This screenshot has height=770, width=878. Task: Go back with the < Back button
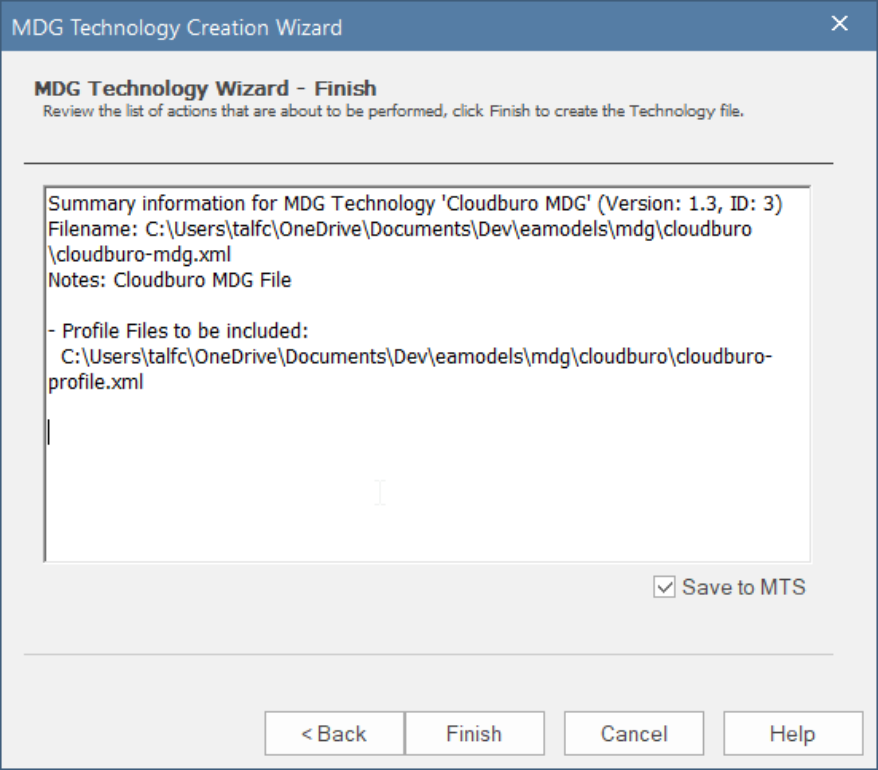(x=334, y=734)
